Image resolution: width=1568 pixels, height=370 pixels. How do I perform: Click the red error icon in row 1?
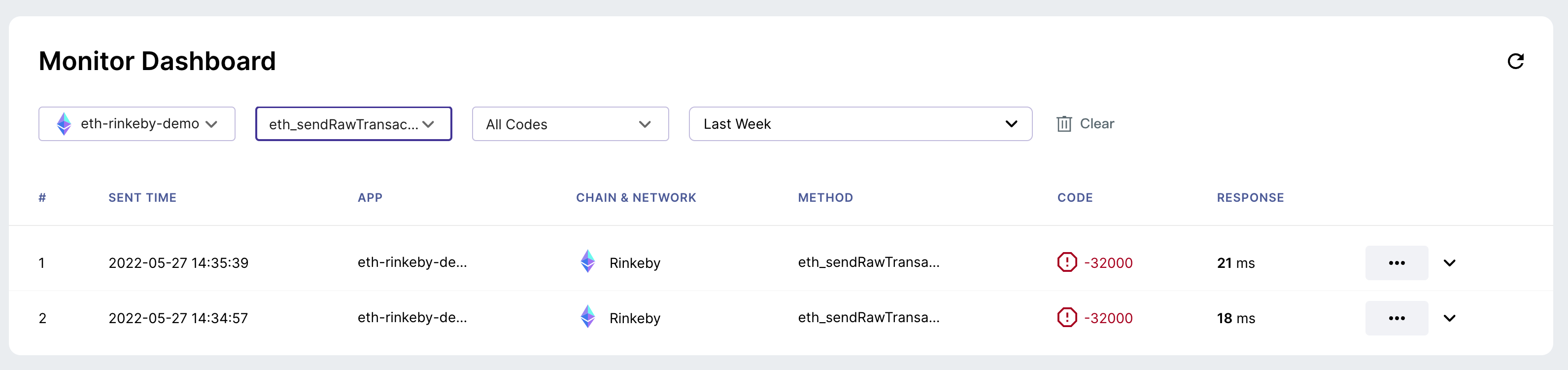click(1066, 262)
